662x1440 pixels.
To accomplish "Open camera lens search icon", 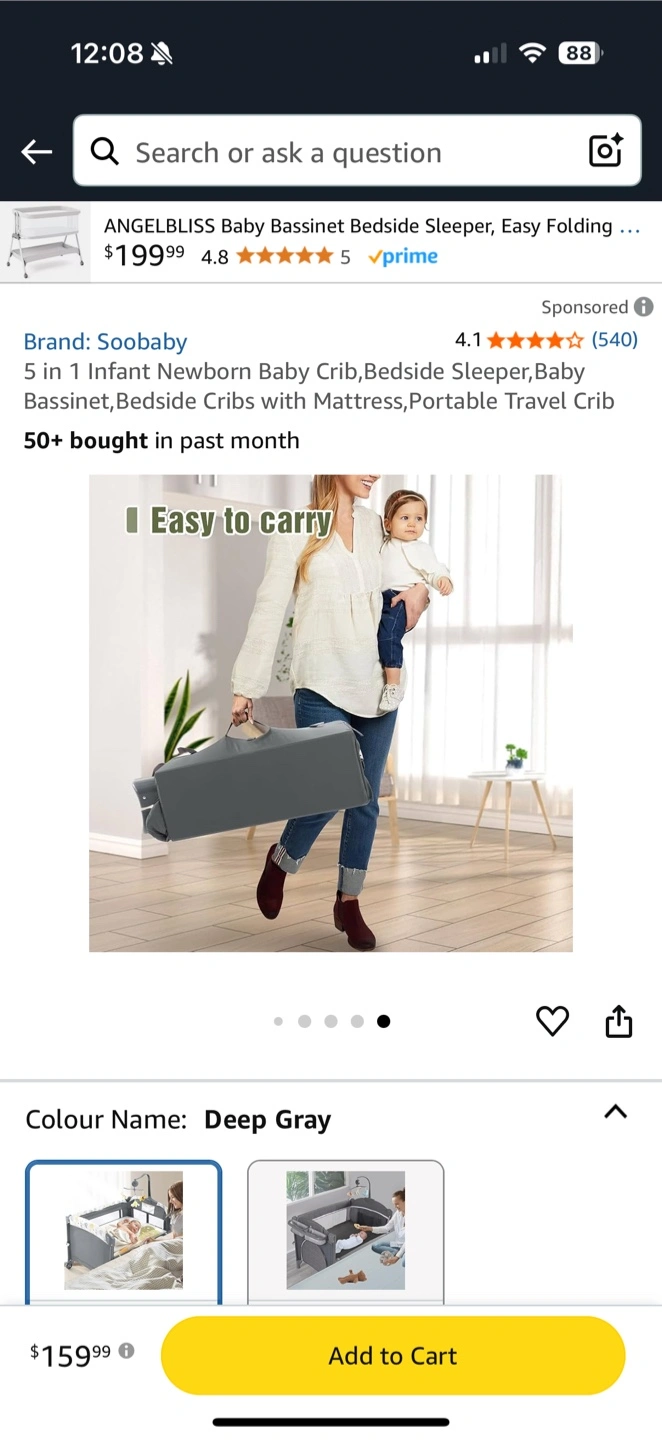I will click(606, 151).
